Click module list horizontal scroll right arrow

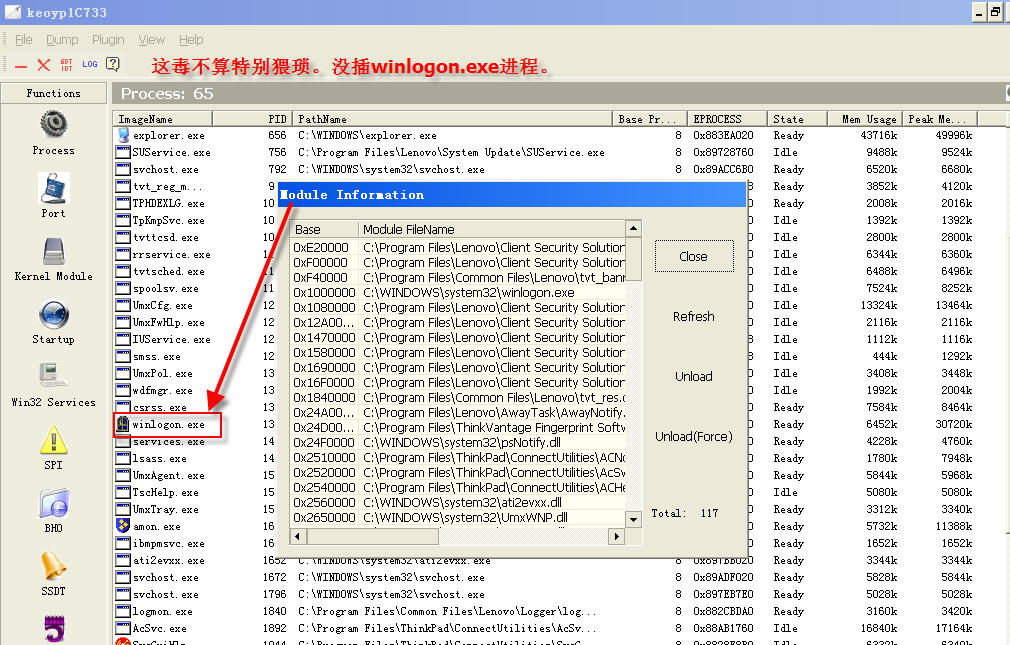tap(616, 536)
